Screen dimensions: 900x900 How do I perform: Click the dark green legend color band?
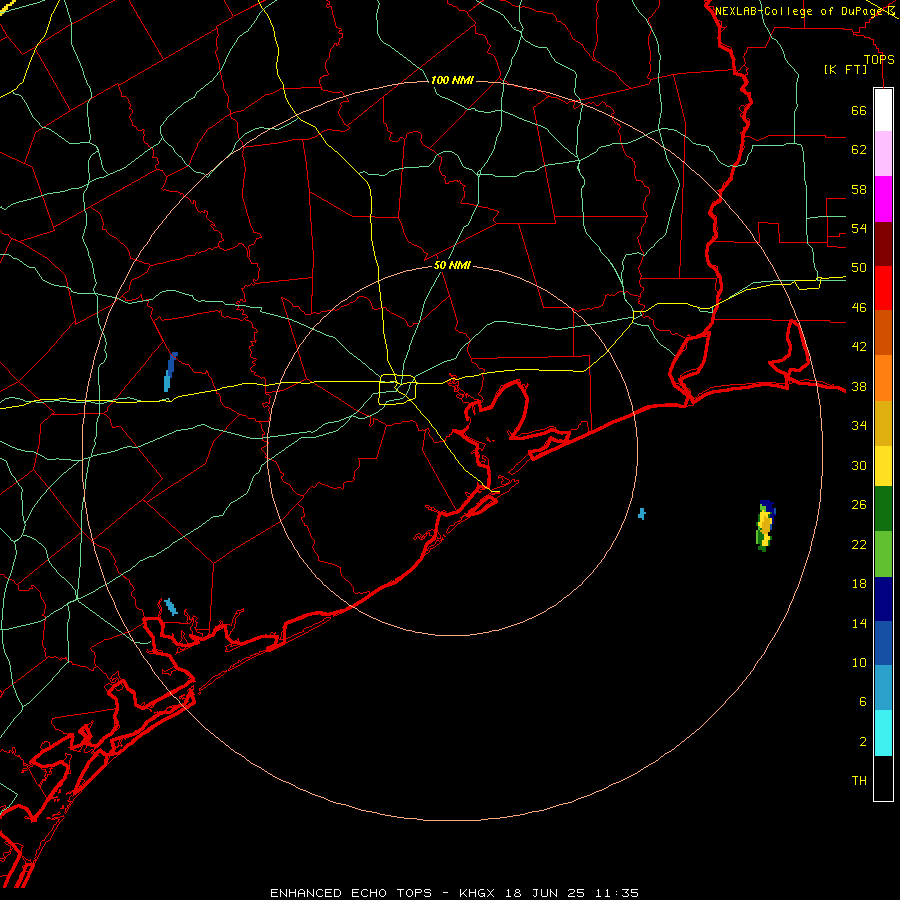point(883,509)
